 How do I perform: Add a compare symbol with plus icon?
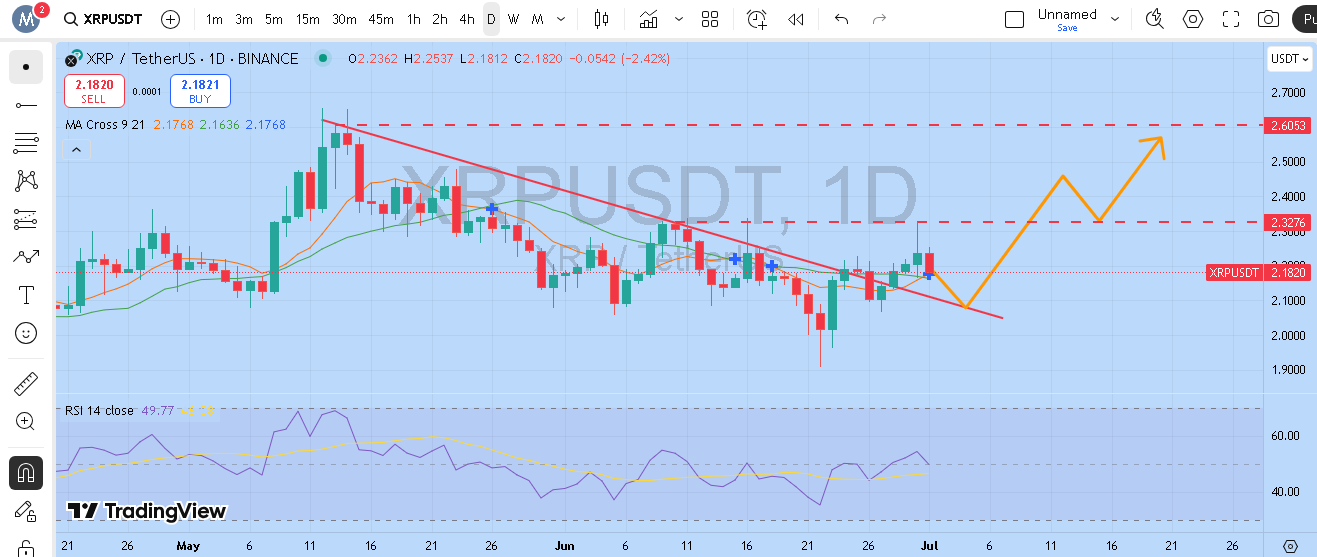click(x=171, y=19)
